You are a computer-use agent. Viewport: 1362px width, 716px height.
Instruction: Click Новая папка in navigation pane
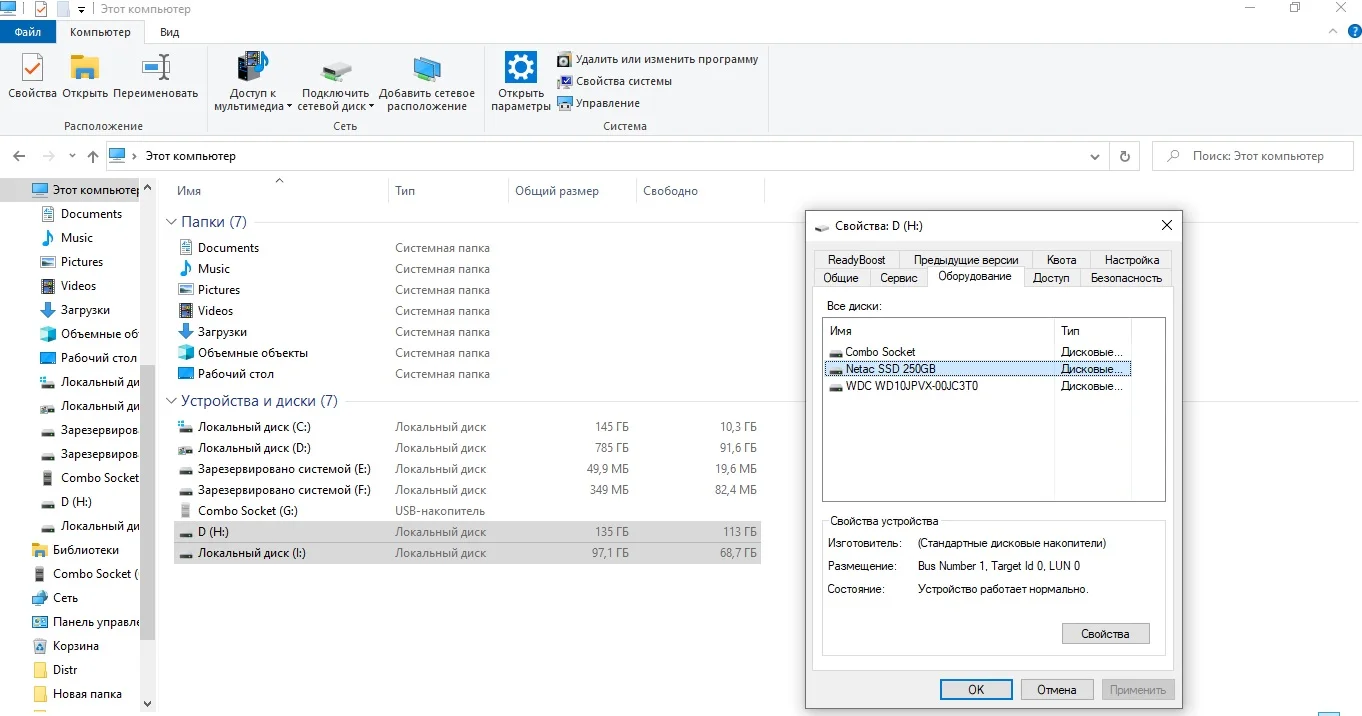tap(87, 694)
